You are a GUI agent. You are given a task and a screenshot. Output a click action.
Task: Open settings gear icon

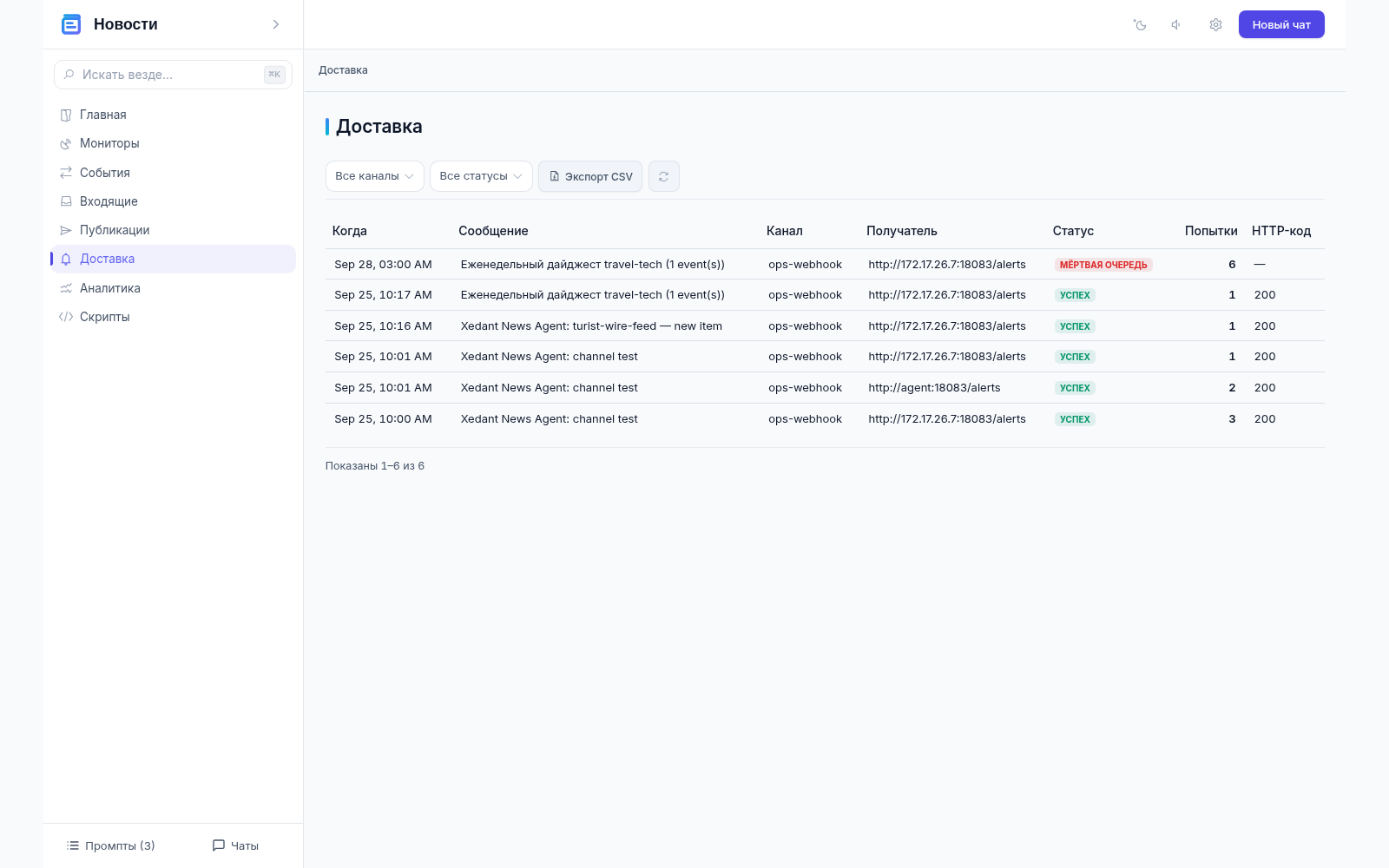coord(1215,25)
